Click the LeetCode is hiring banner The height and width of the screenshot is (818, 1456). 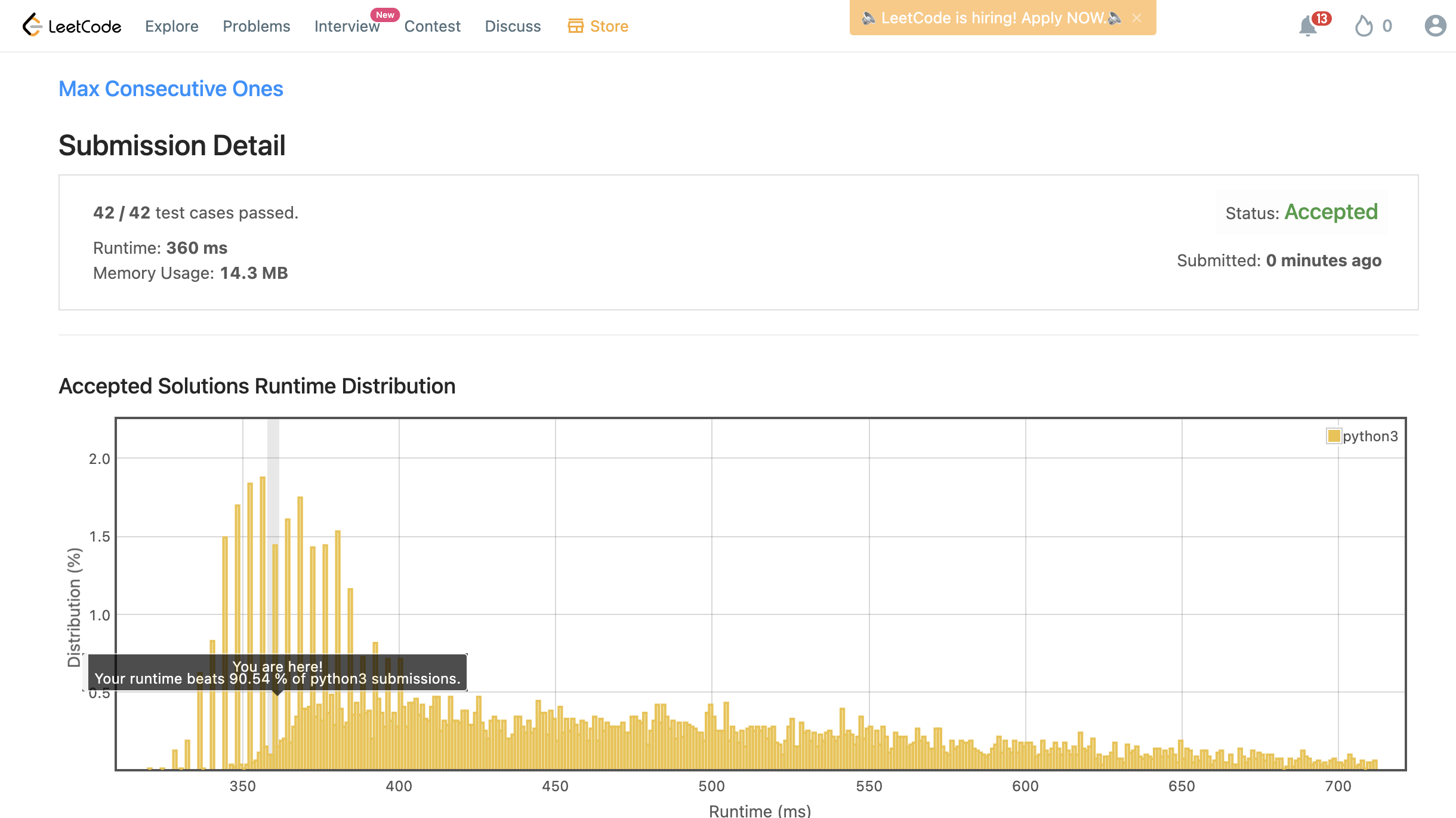tap(993, 18)
